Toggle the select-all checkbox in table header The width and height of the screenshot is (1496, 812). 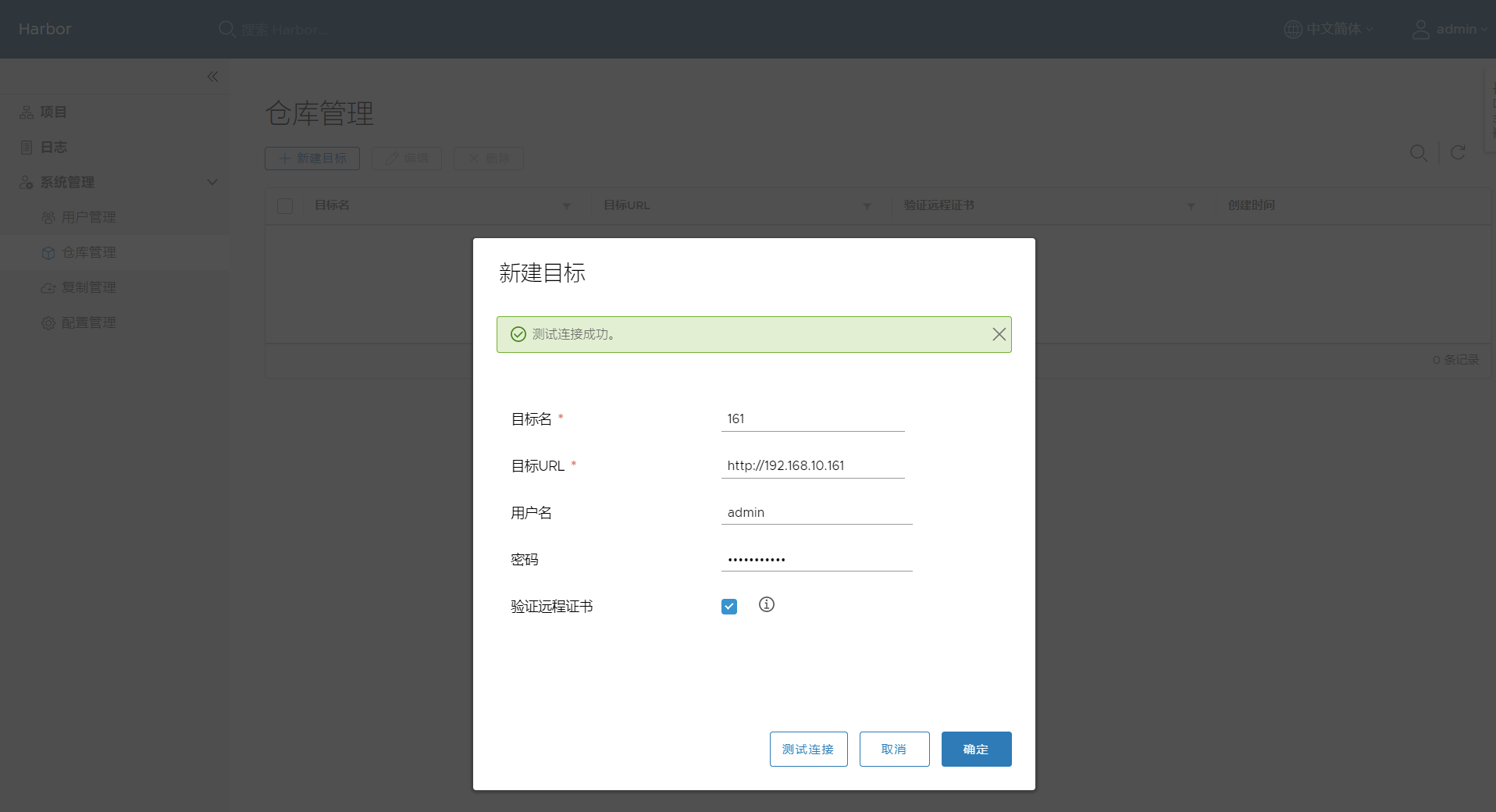pyautogui.click(x=285, y=206)
